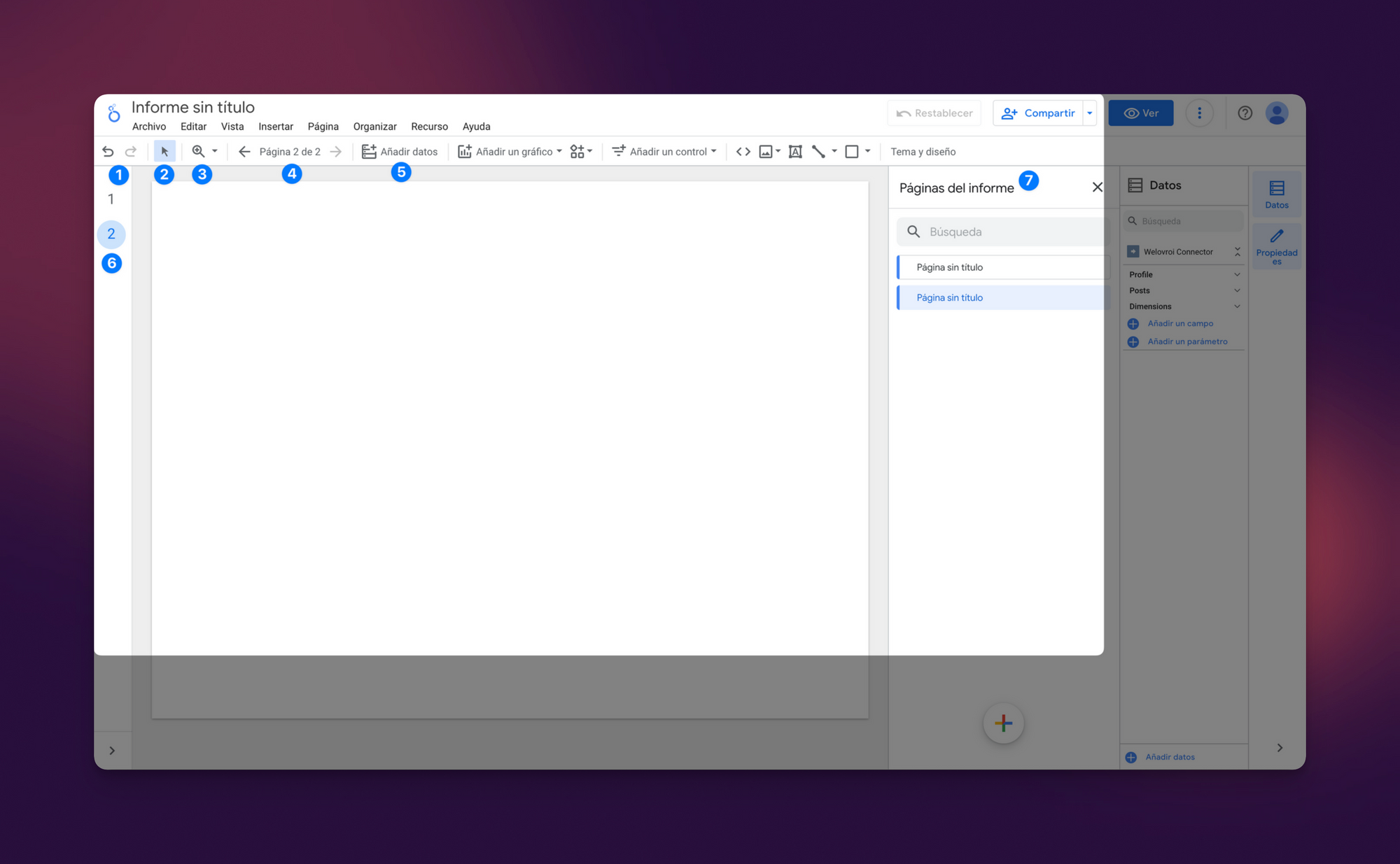Image resolution: width=1400 pixels, height=864 pixels.
Task: Select first Página sin título in list
Action: click(x=1003, y=267)
